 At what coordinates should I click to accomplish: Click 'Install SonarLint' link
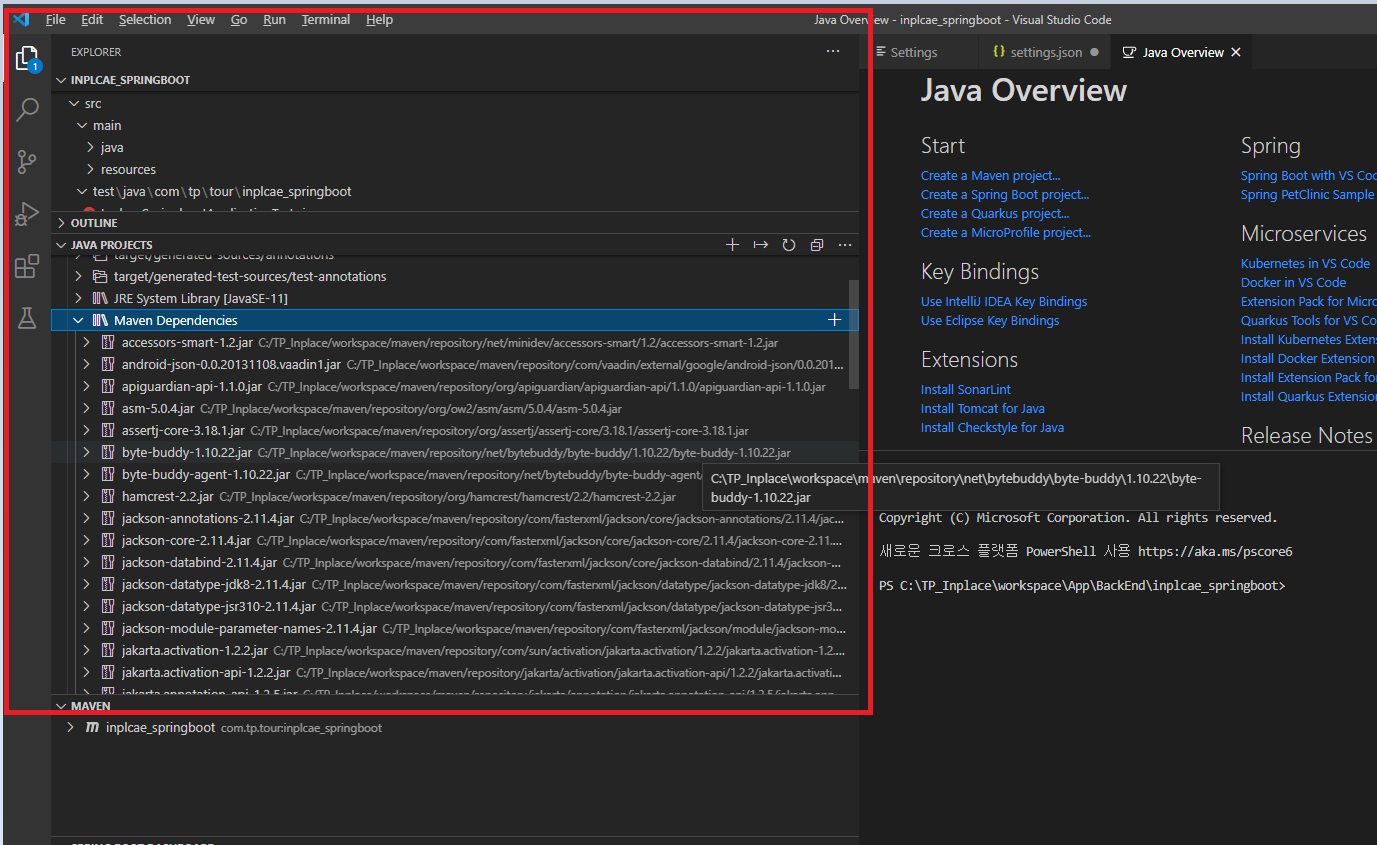point(966,389)
